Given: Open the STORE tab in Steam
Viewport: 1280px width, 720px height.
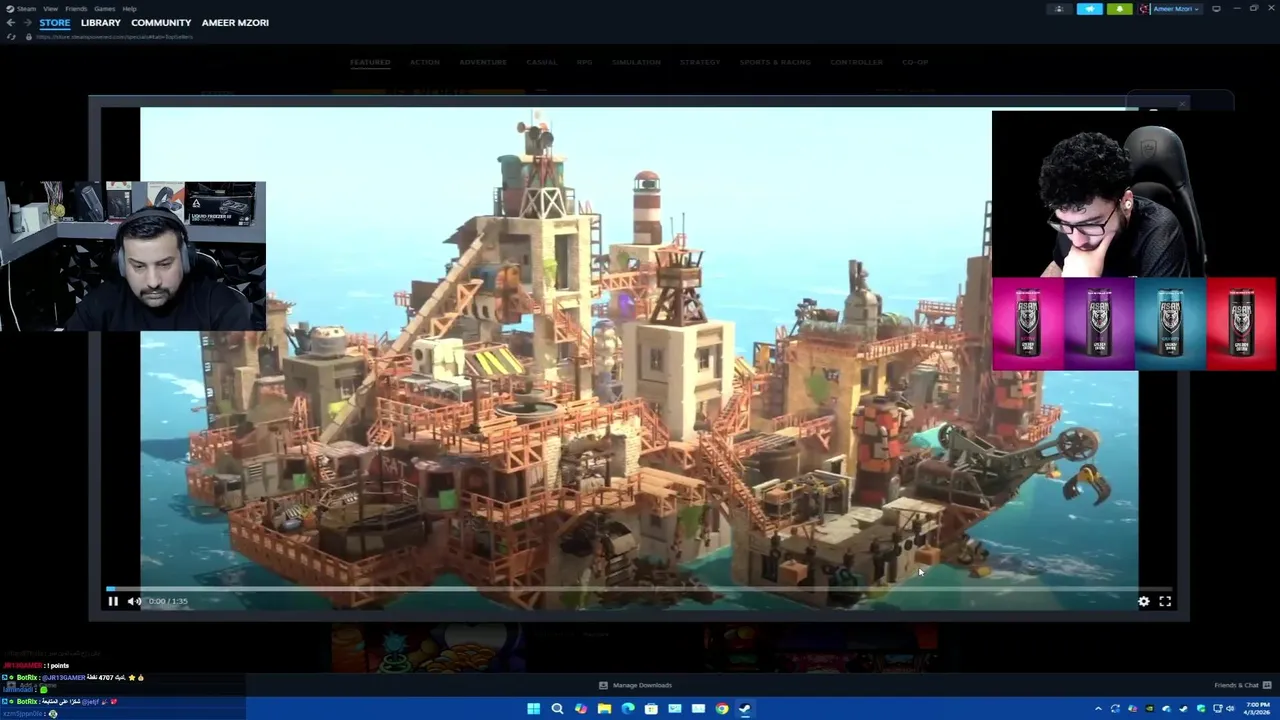Looking at the screenshot, I should 55,22.
